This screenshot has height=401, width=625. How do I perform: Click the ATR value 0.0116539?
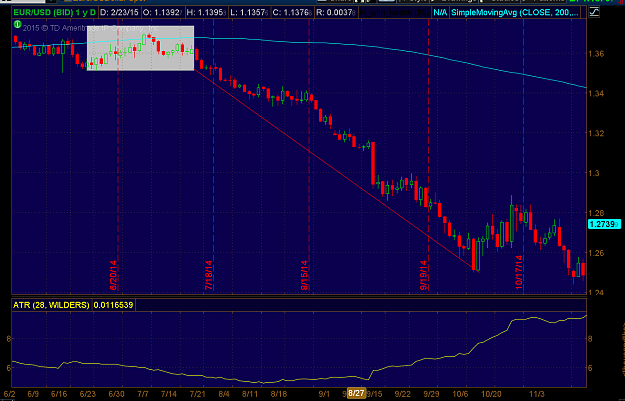click(x=113, y=305)
